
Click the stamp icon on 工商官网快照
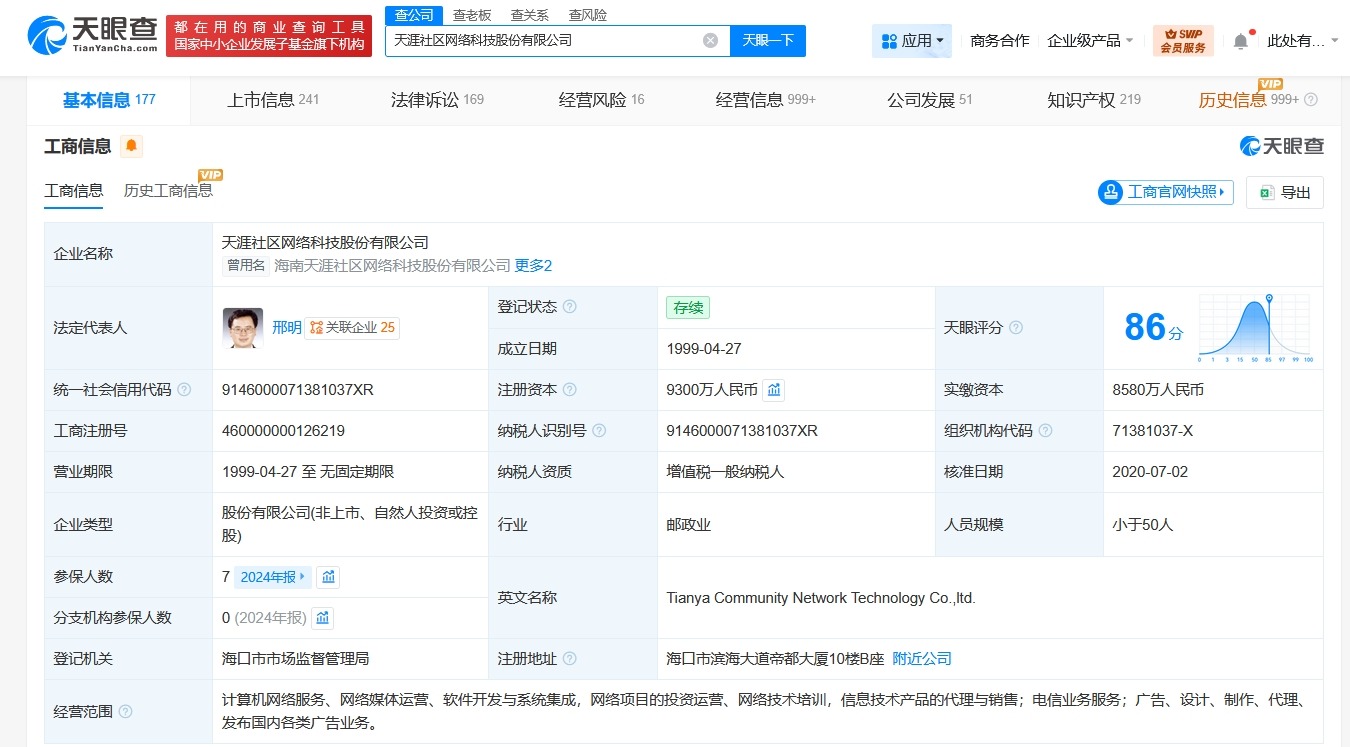click(x=1110, y=192)
